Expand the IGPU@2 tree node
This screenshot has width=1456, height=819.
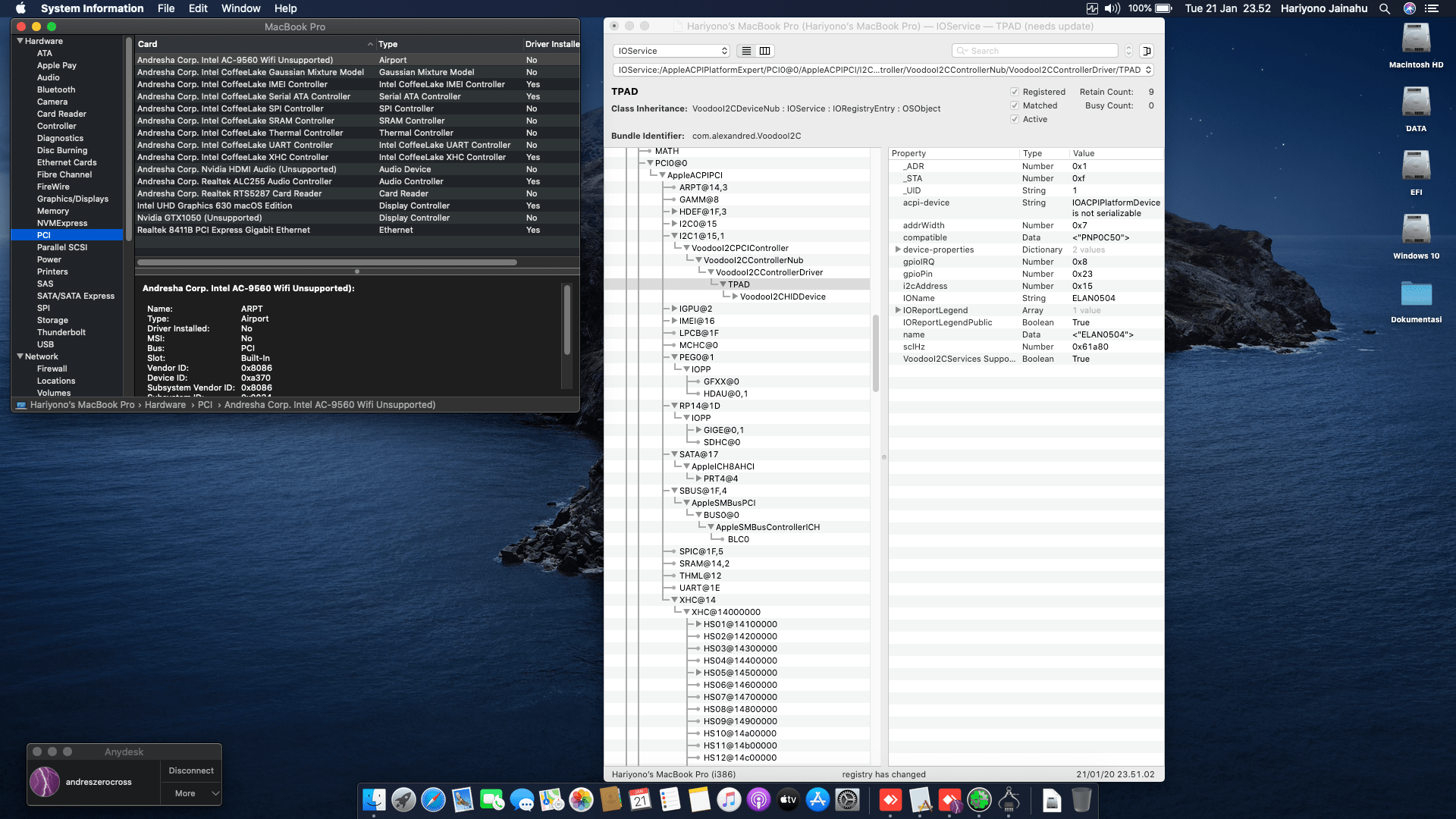click(x=674, y=309)
